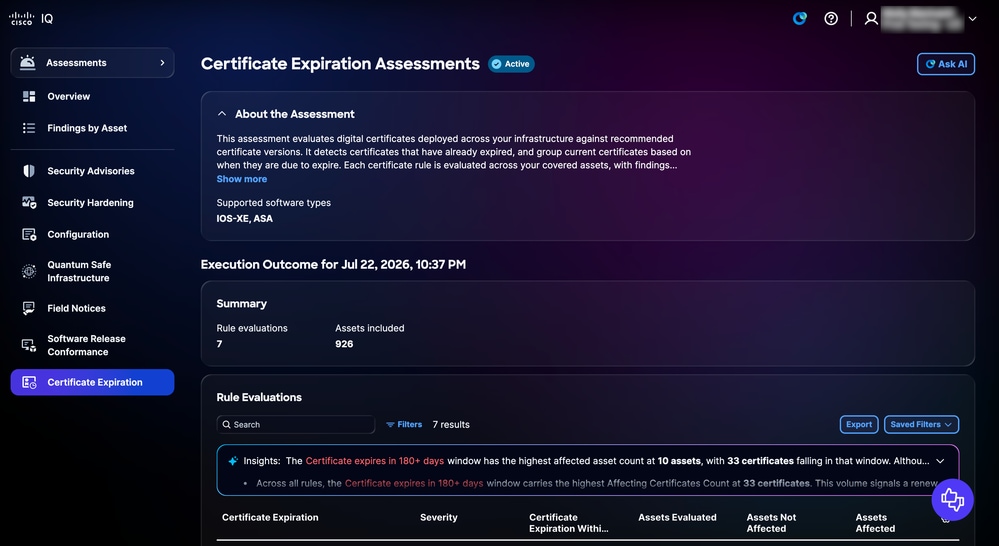Image resolution: width=999 pixels, height=546 pixels.
Task: Click the Quantum Safe Infrastructure icon
Action: pyautogui.click(x=29, y=271)
